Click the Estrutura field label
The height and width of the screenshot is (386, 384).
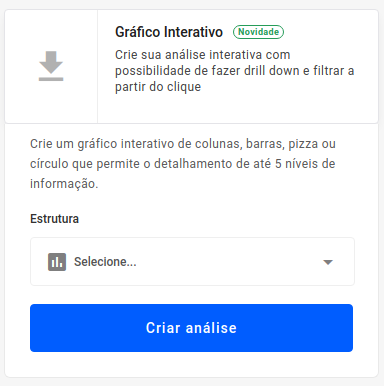pos(55,219)
